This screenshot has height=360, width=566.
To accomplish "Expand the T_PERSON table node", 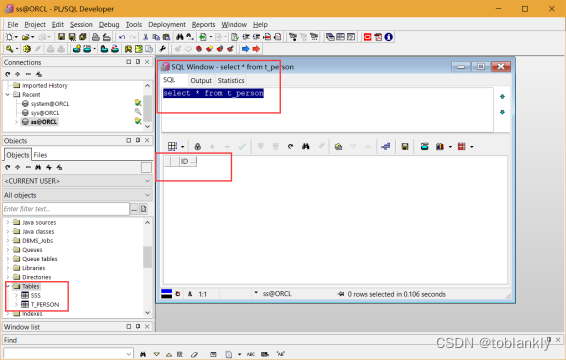I will point(16,304).
